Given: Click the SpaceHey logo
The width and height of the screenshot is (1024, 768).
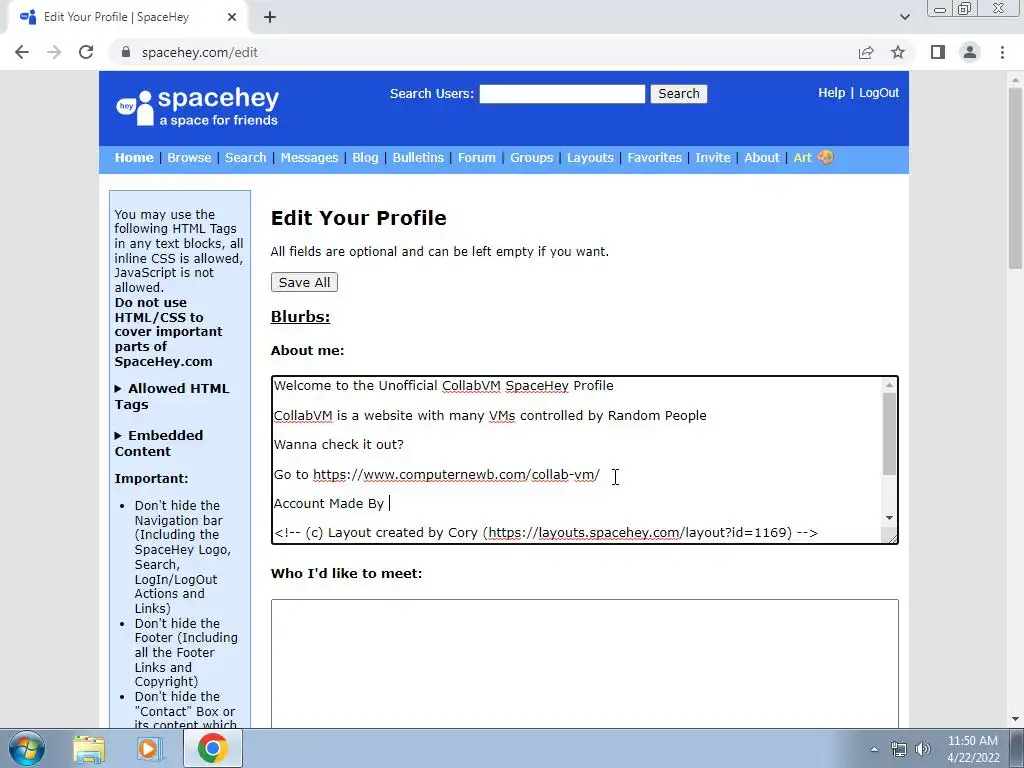Looking at the screenshot, I should [x=197, y=107].
